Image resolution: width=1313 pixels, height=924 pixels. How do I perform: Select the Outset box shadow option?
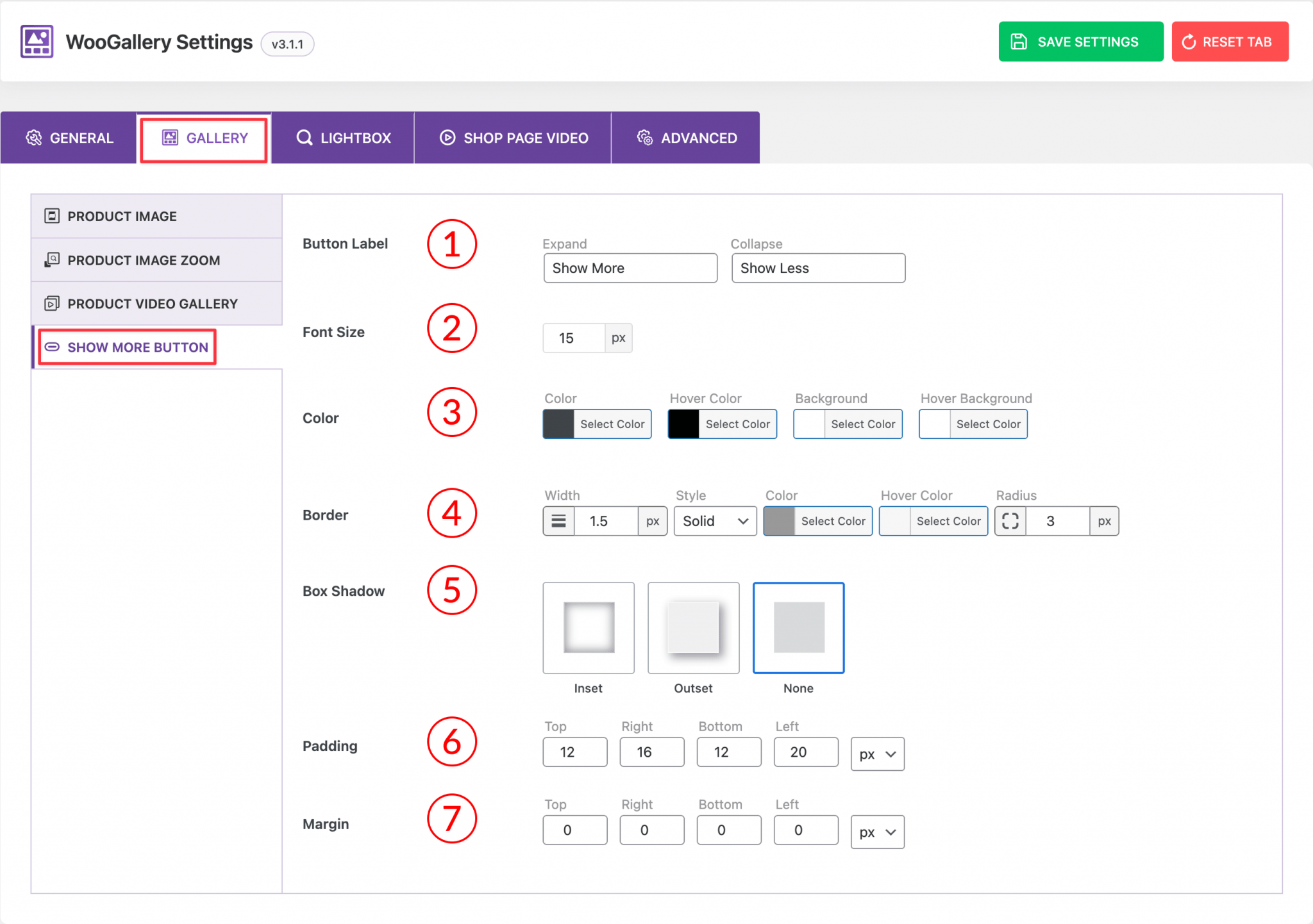pos(693,627)
